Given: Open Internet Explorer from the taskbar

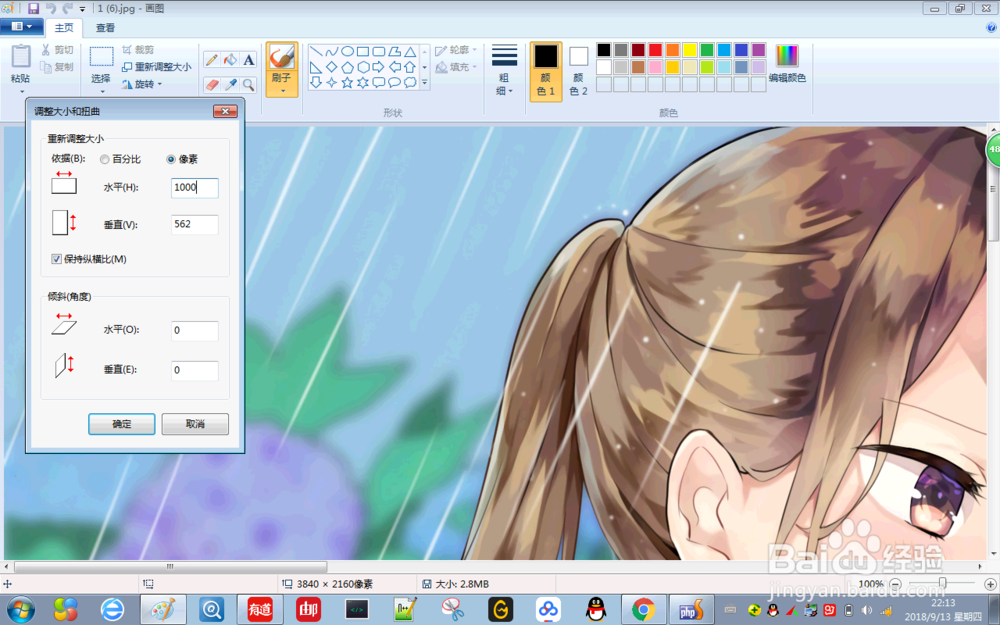Looking at the screenshot, I should click(113, 610).
